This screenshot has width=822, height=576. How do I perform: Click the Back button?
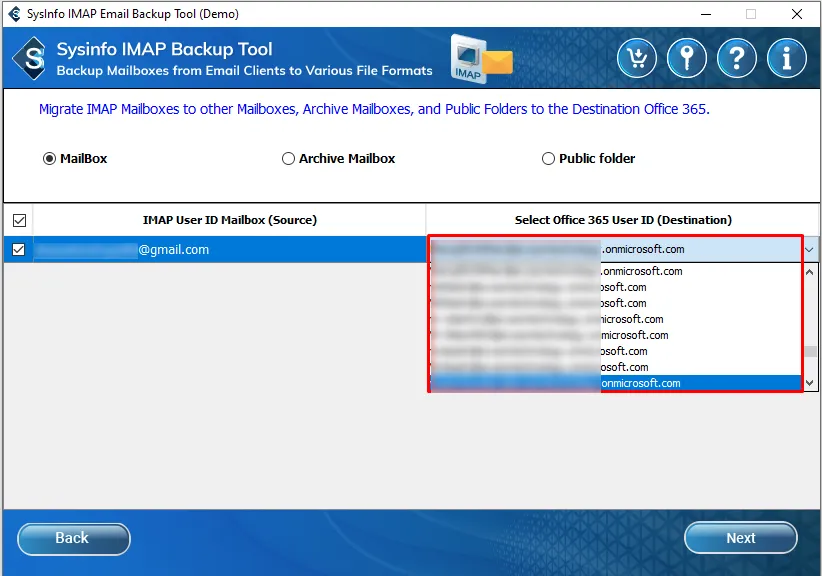coord(73,538)
